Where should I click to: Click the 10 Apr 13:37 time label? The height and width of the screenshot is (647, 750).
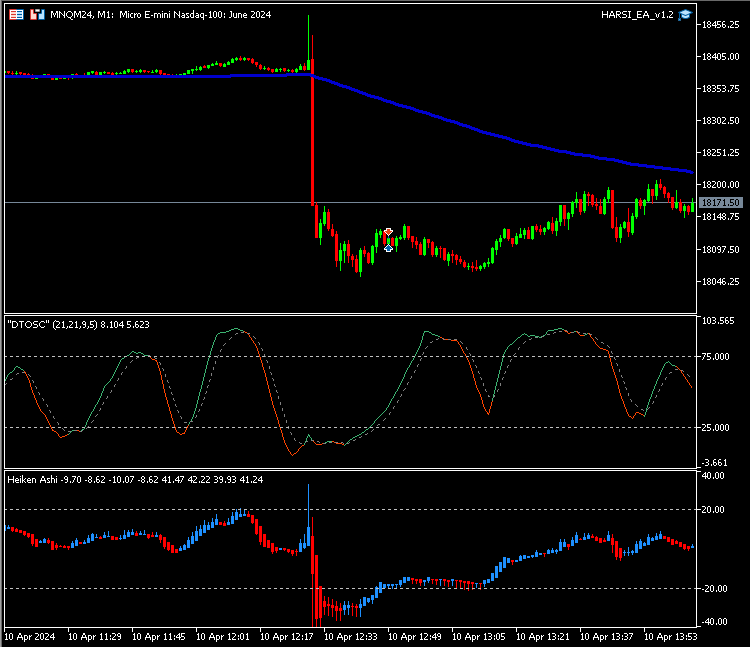tap(607, 637)
